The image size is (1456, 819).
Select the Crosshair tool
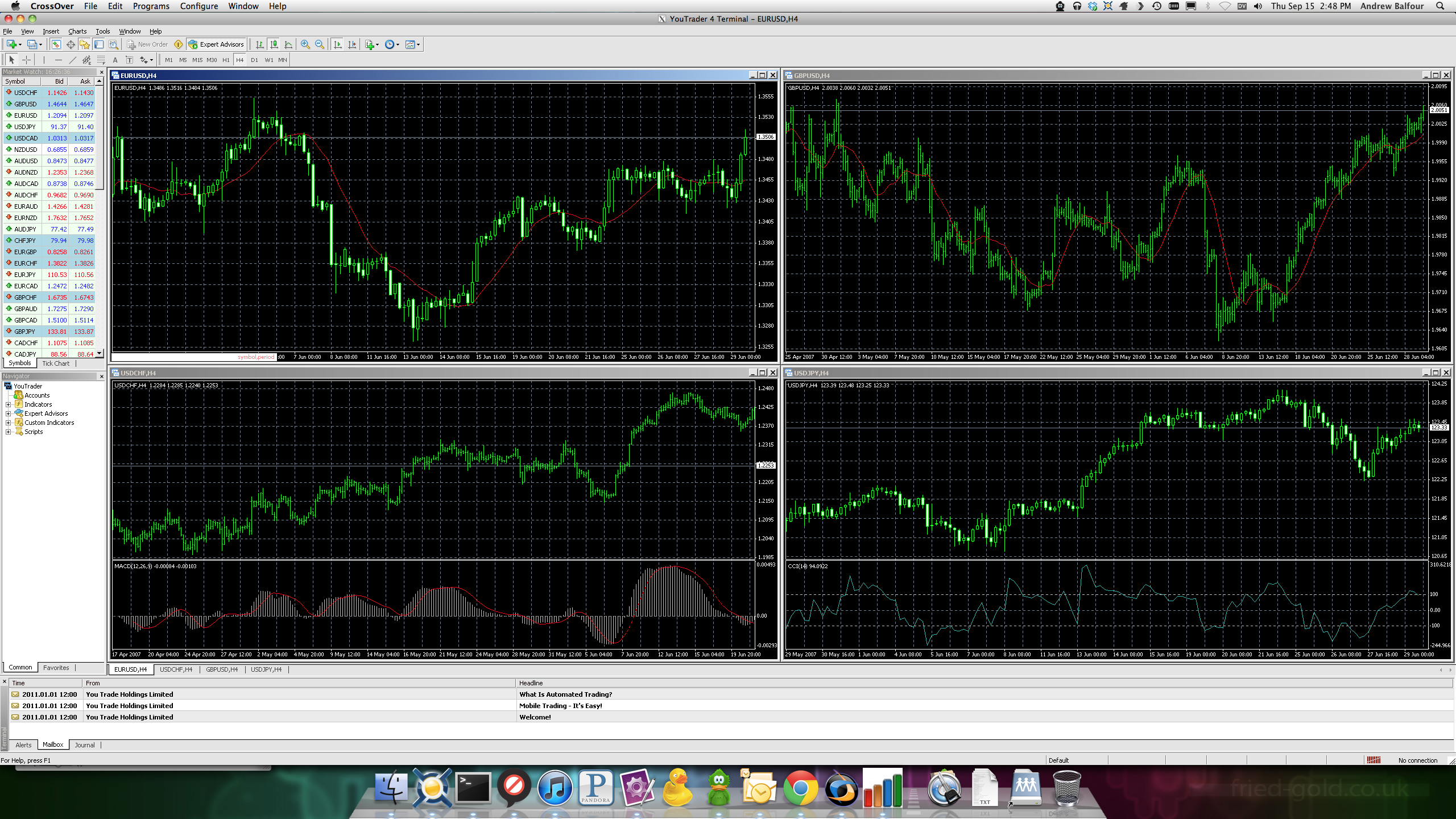click(26, 60)
